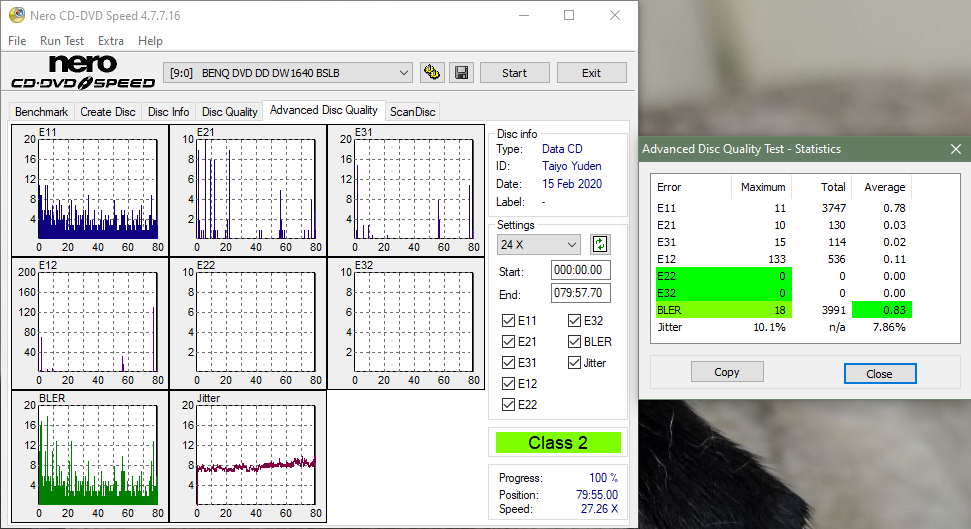Image resolution: width=971 pixels, height=529 pixels.
Task: Uncheck the Jitter checkbox
Action: pos(574,362)
